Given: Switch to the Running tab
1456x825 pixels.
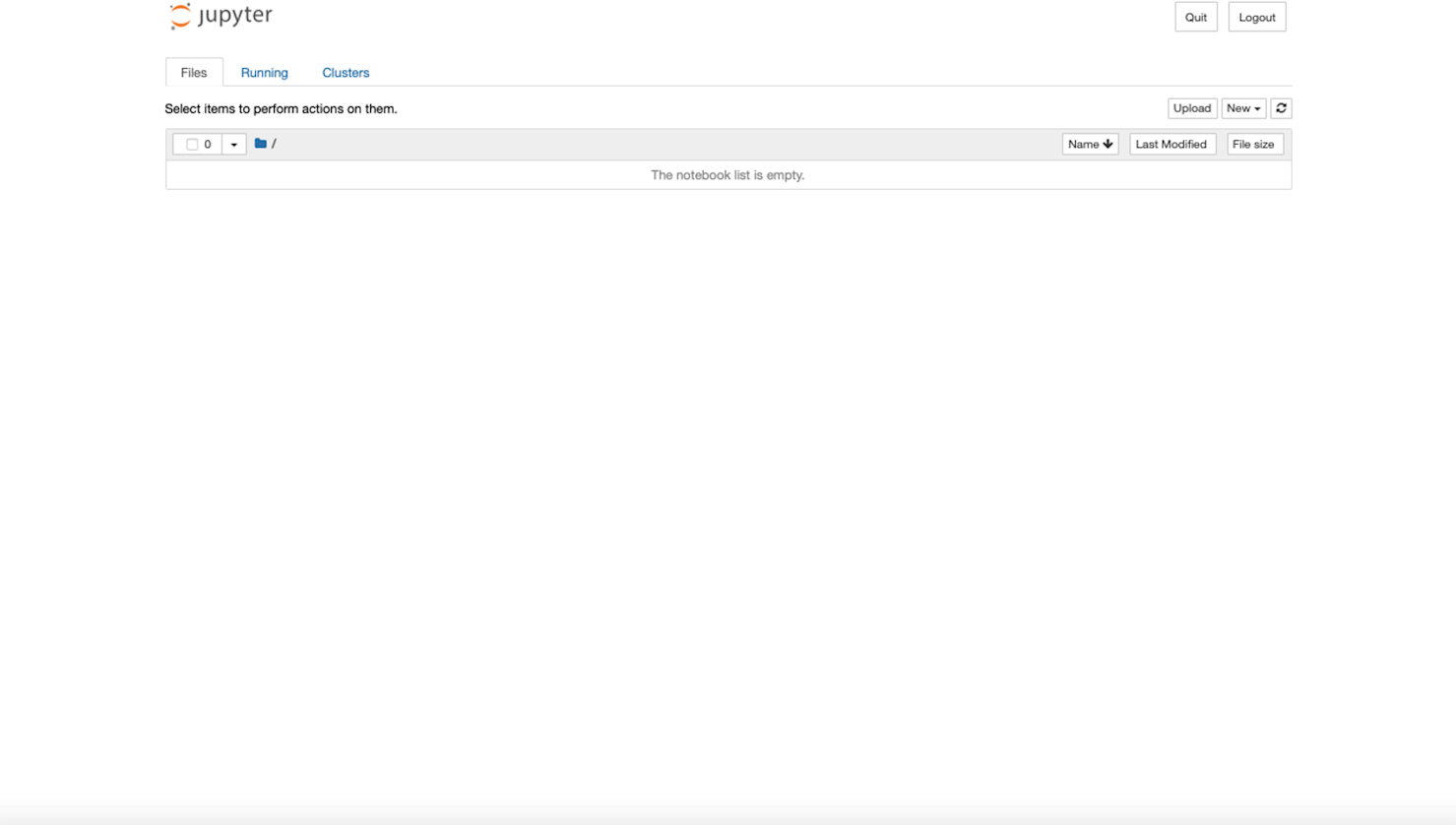Looking at the screenshot, I should point(264,72).
